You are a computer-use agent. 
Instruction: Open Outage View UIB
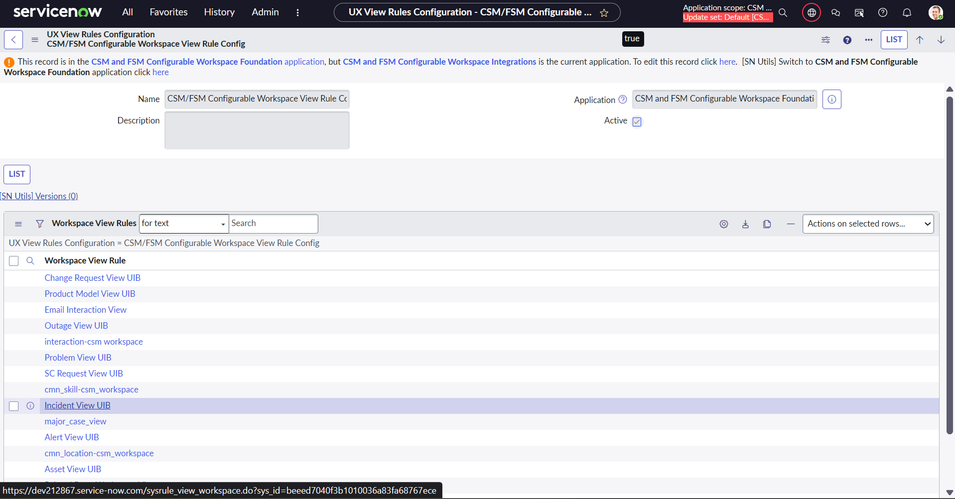76,326
